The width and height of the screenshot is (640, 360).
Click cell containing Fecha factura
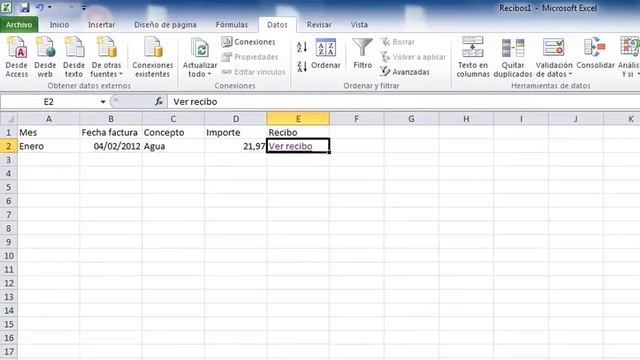[x=111, y=132]
